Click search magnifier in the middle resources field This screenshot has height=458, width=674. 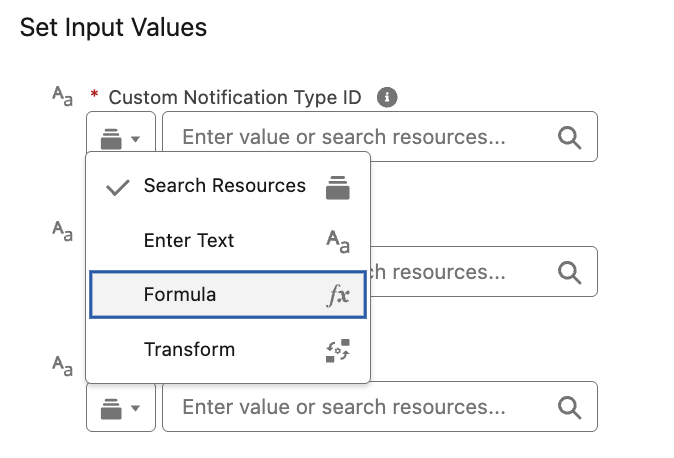coord(570,273)
